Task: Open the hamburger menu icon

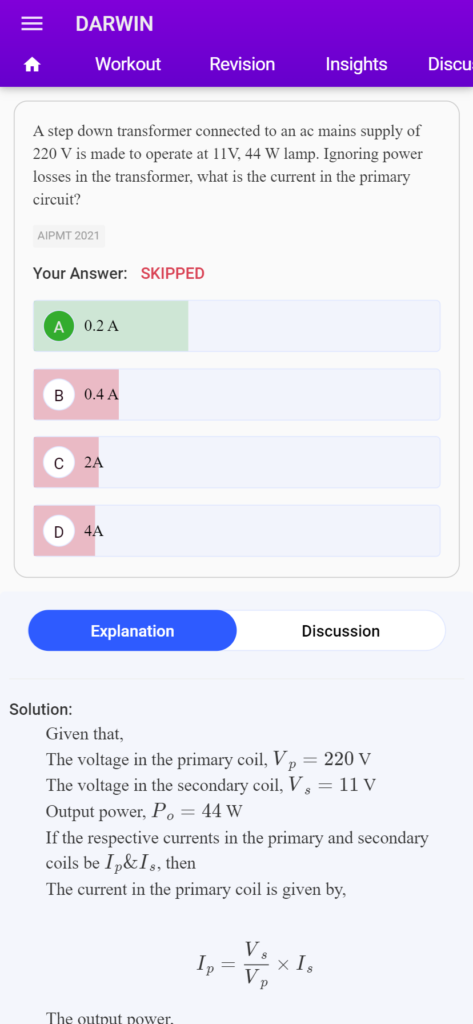Action: tap(31, 24)
